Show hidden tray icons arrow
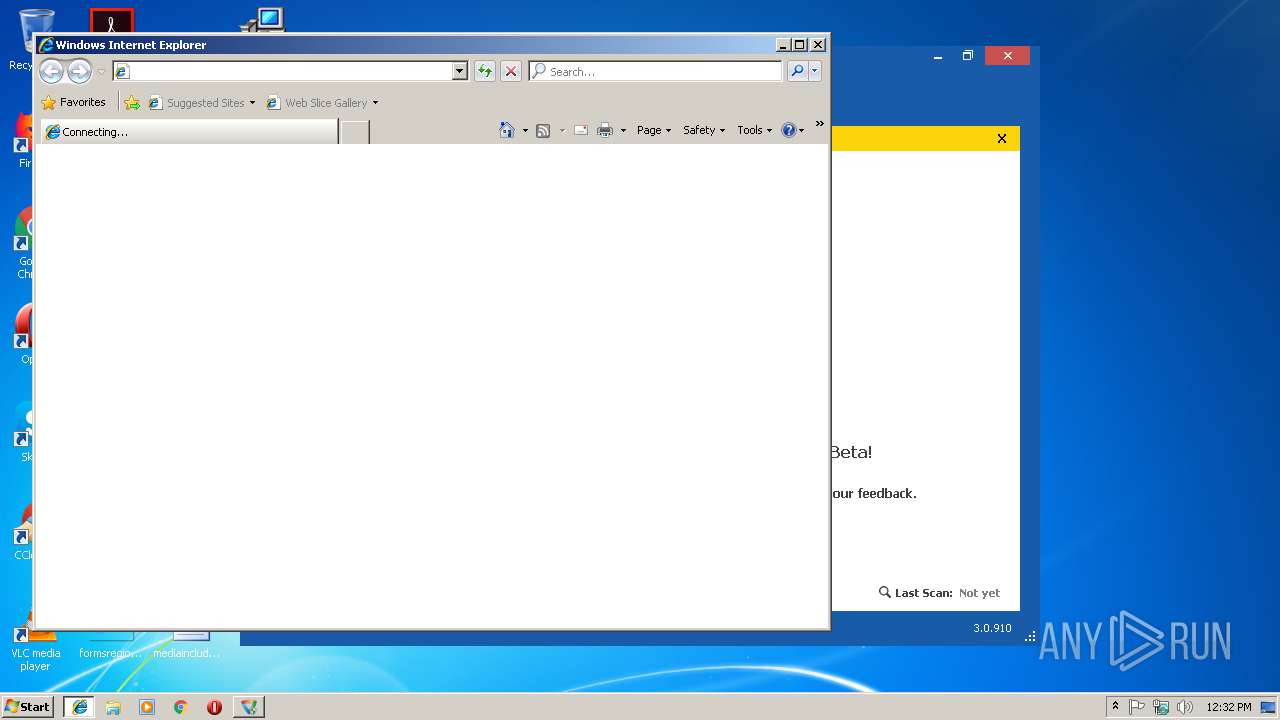 [1115, 706]
